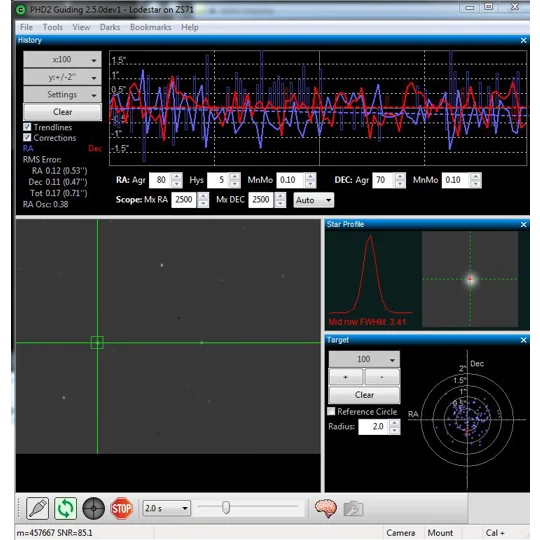Click the DEC MnMo spinner arrows

[476, 180]
